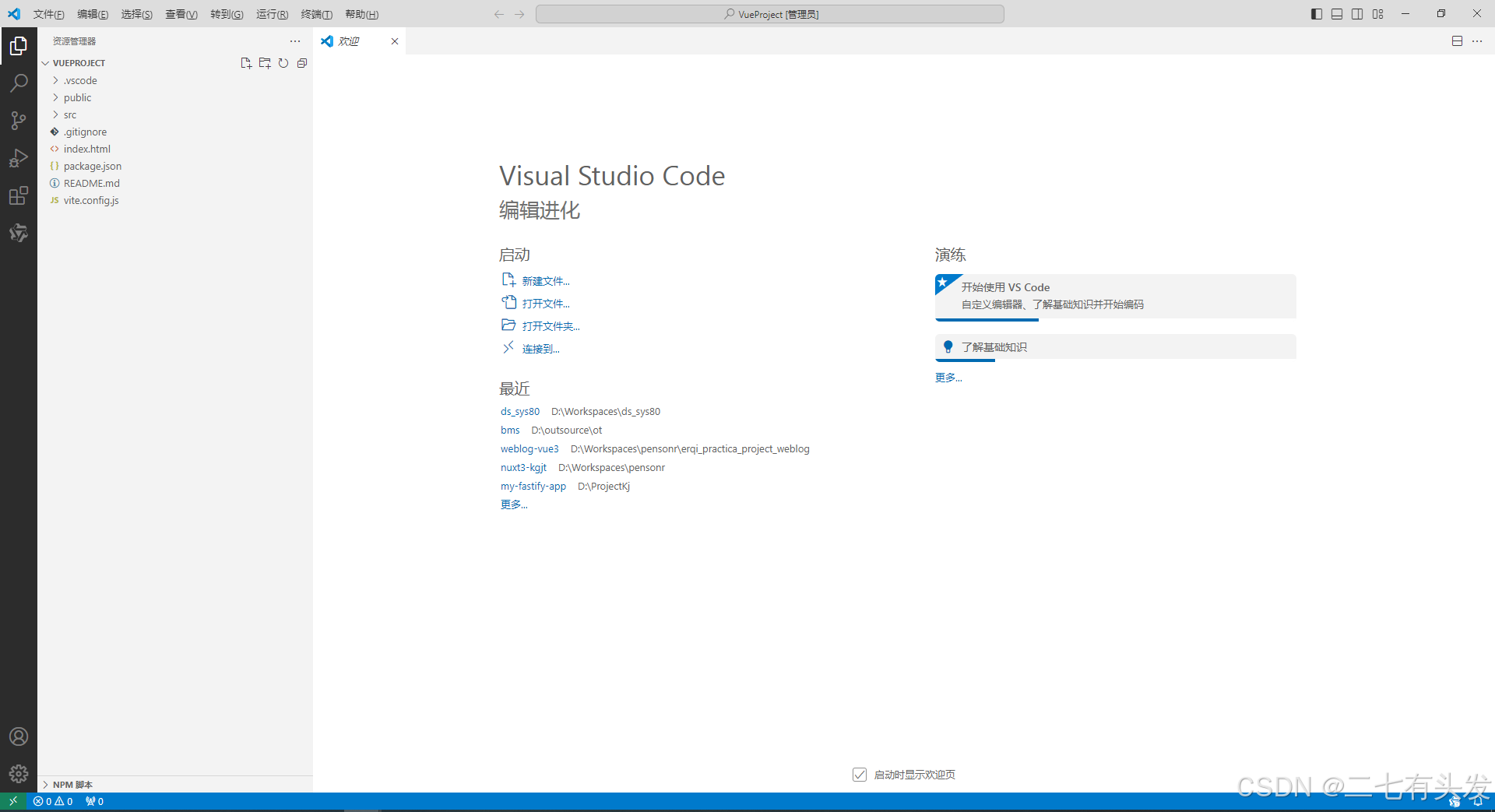Click 更多 under walkthroughs section

coord(948,378)
